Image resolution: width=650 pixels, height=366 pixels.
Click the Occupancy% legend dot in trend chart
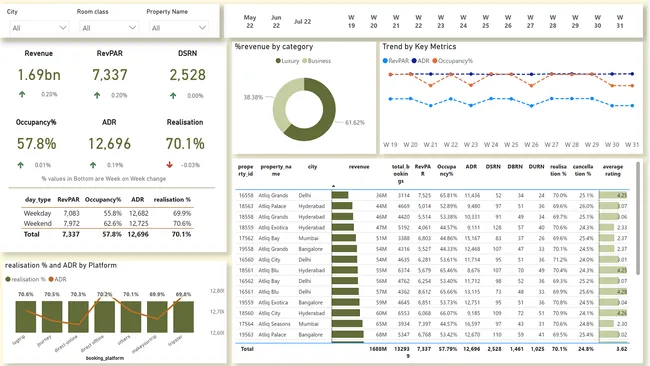[x=435, y=61]
